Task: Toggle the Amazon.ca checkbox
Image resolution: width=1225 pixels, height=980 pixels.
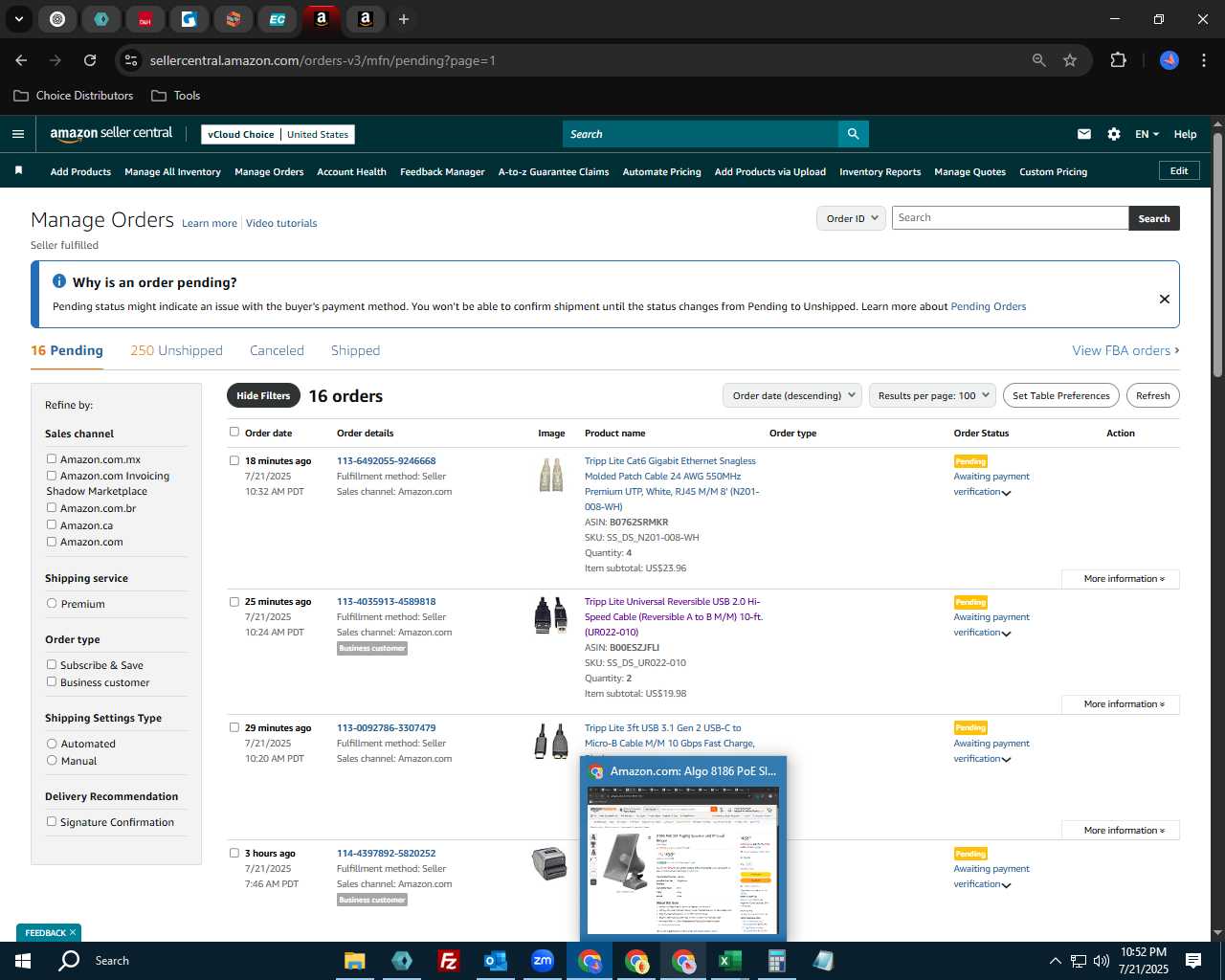Action: [x=52, y=524]
